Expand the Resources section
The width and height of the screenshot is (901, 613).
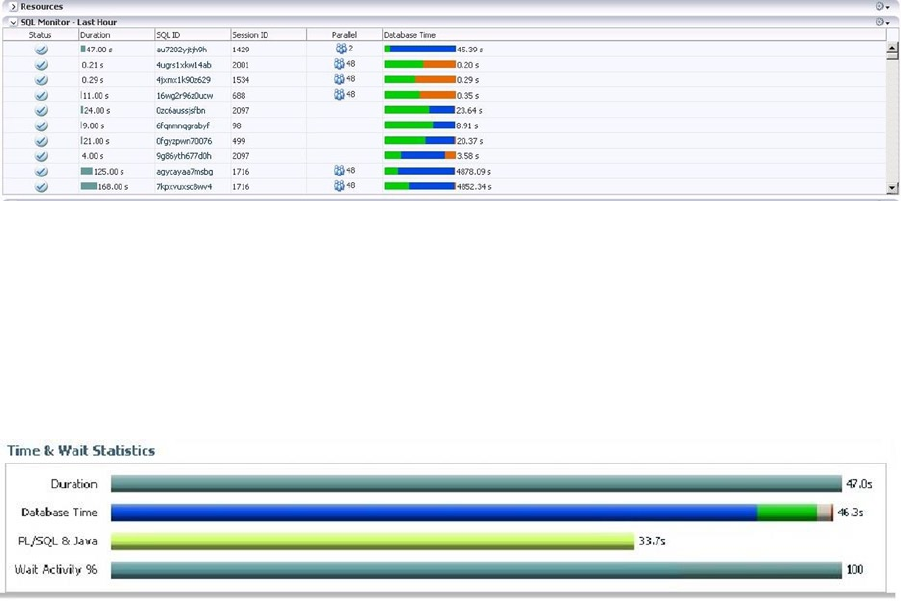(x=13, y=7)
